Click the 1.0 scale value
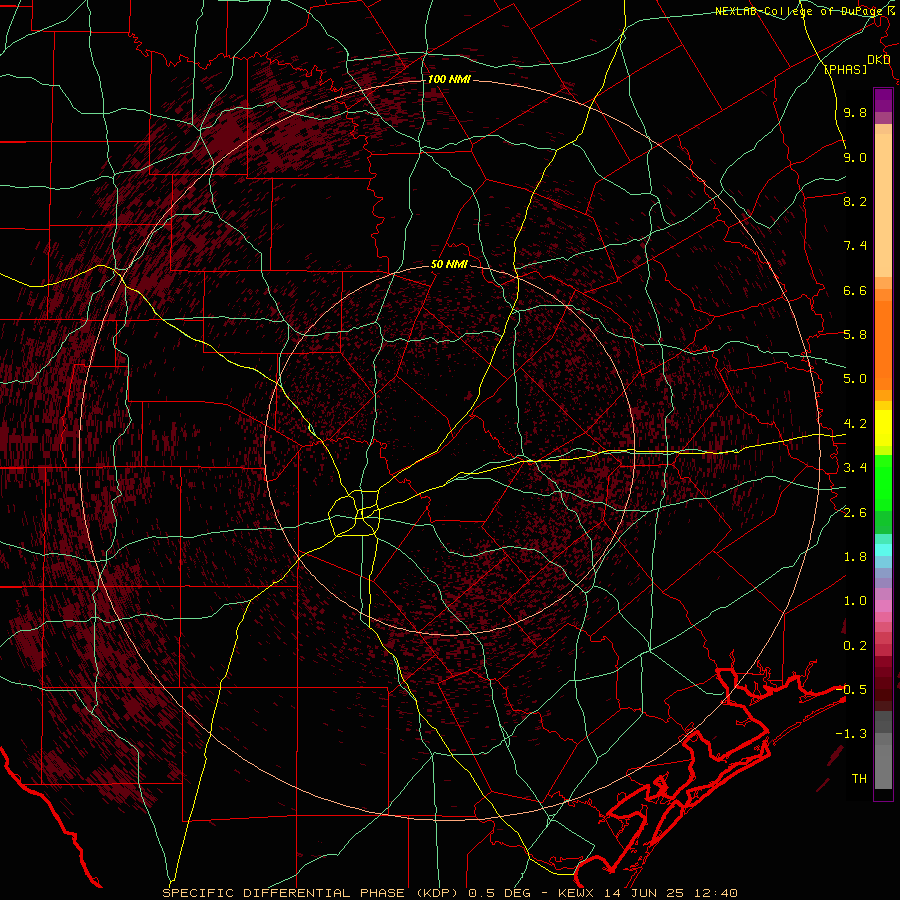 855,601
